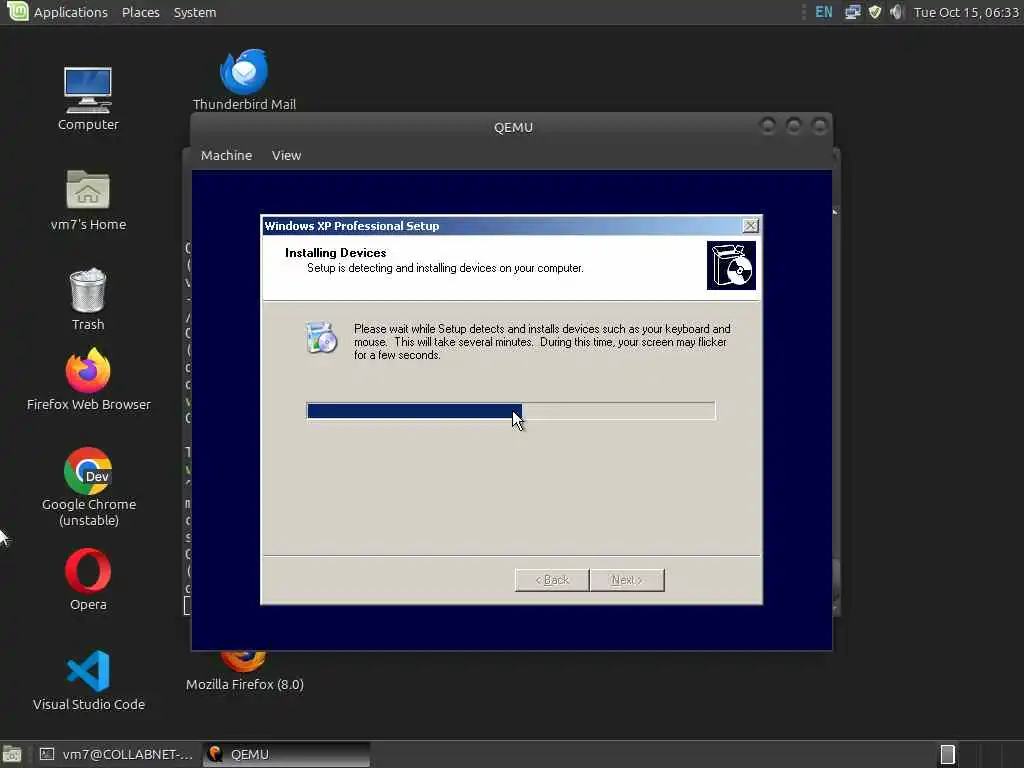The image size is (1024, 768).
Task: Open QEMU View menu
Action: tap(286, 155)
